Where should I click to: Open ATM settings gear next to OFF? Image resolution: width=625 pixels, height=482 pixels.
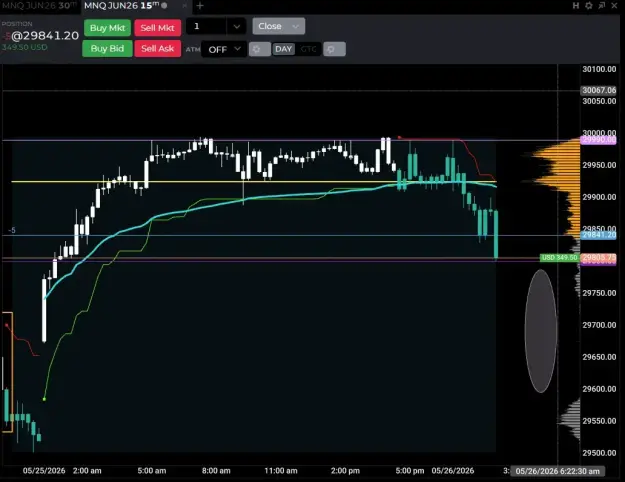259,49
